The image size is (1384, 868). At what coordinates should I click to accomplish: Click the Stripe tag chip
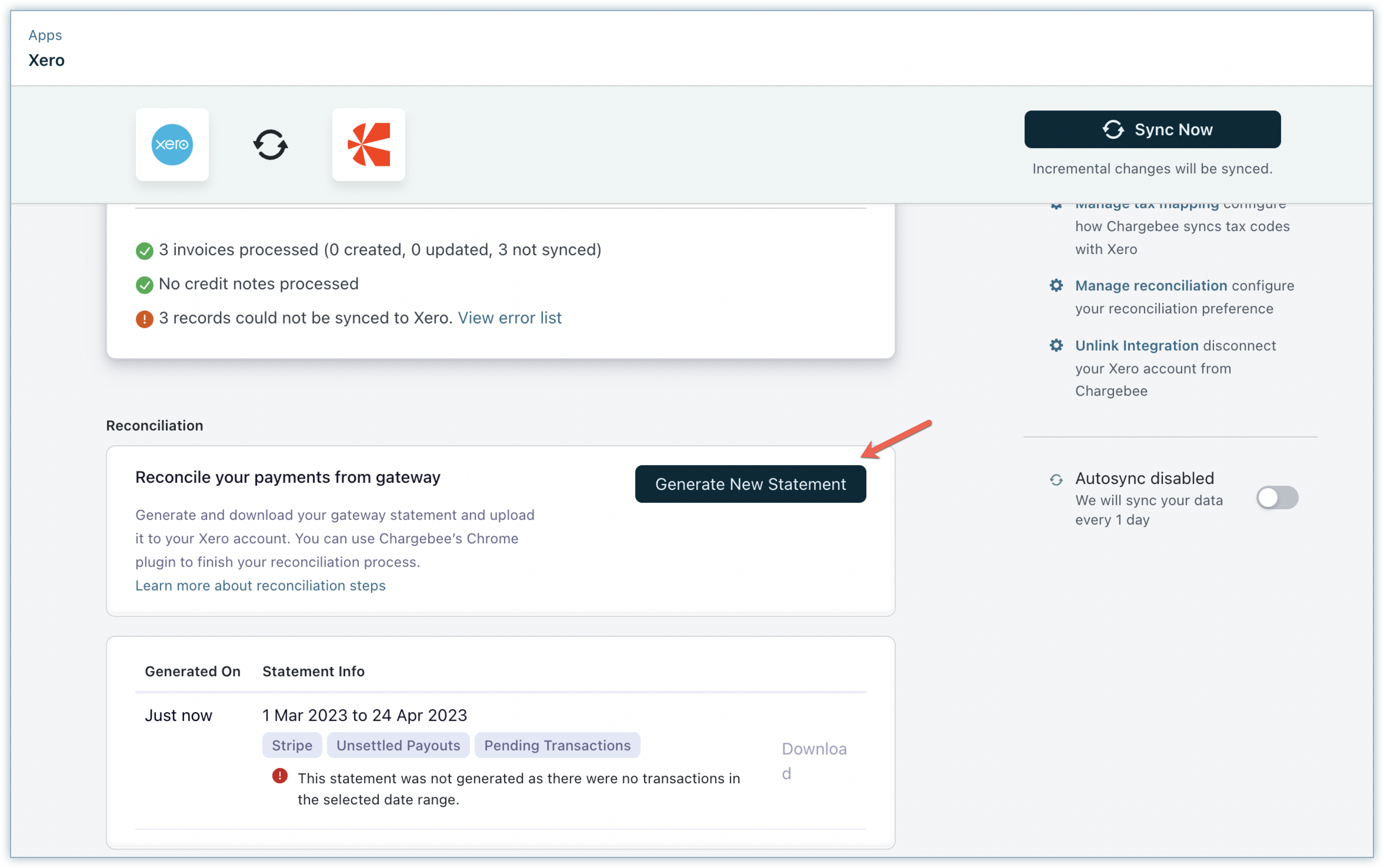tap(292, 745)
